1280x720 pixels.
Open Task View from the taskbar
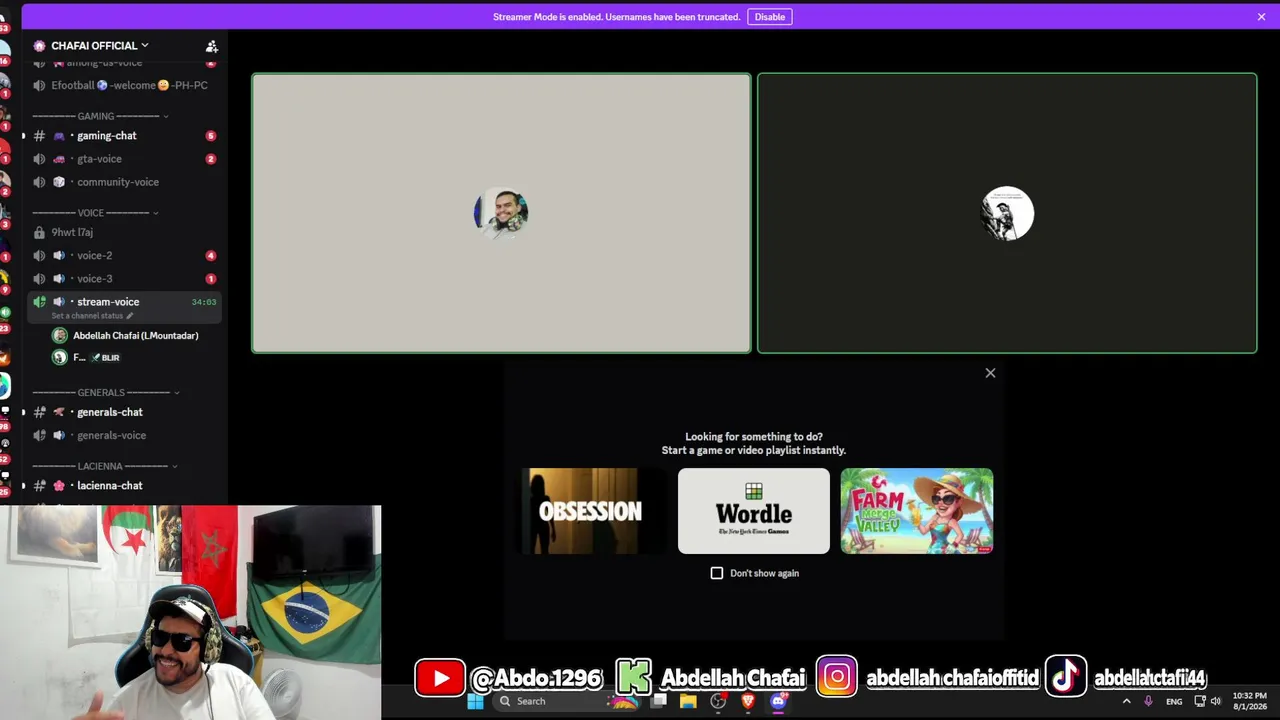pos(659,701)
